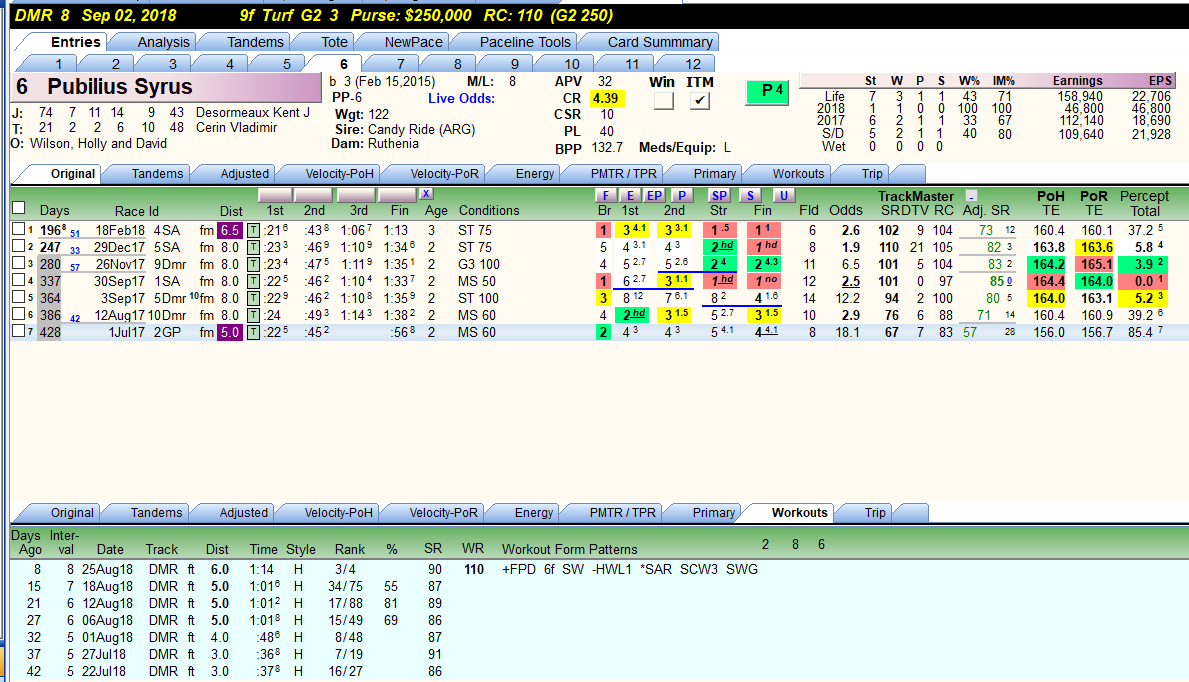The image size is (1189, 682).
Task: Click the F button above the Br column
Action: tap(605, 196)
